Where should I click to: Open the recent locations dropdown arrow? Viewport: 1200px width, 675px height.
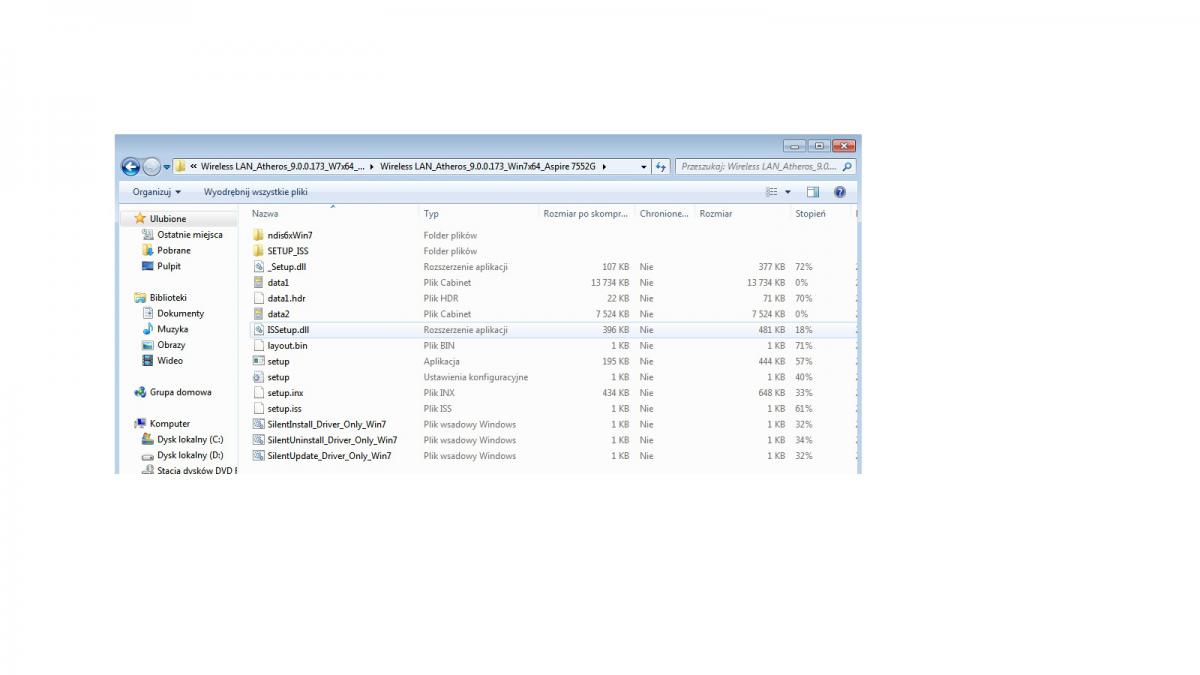[x=167, y=167]
